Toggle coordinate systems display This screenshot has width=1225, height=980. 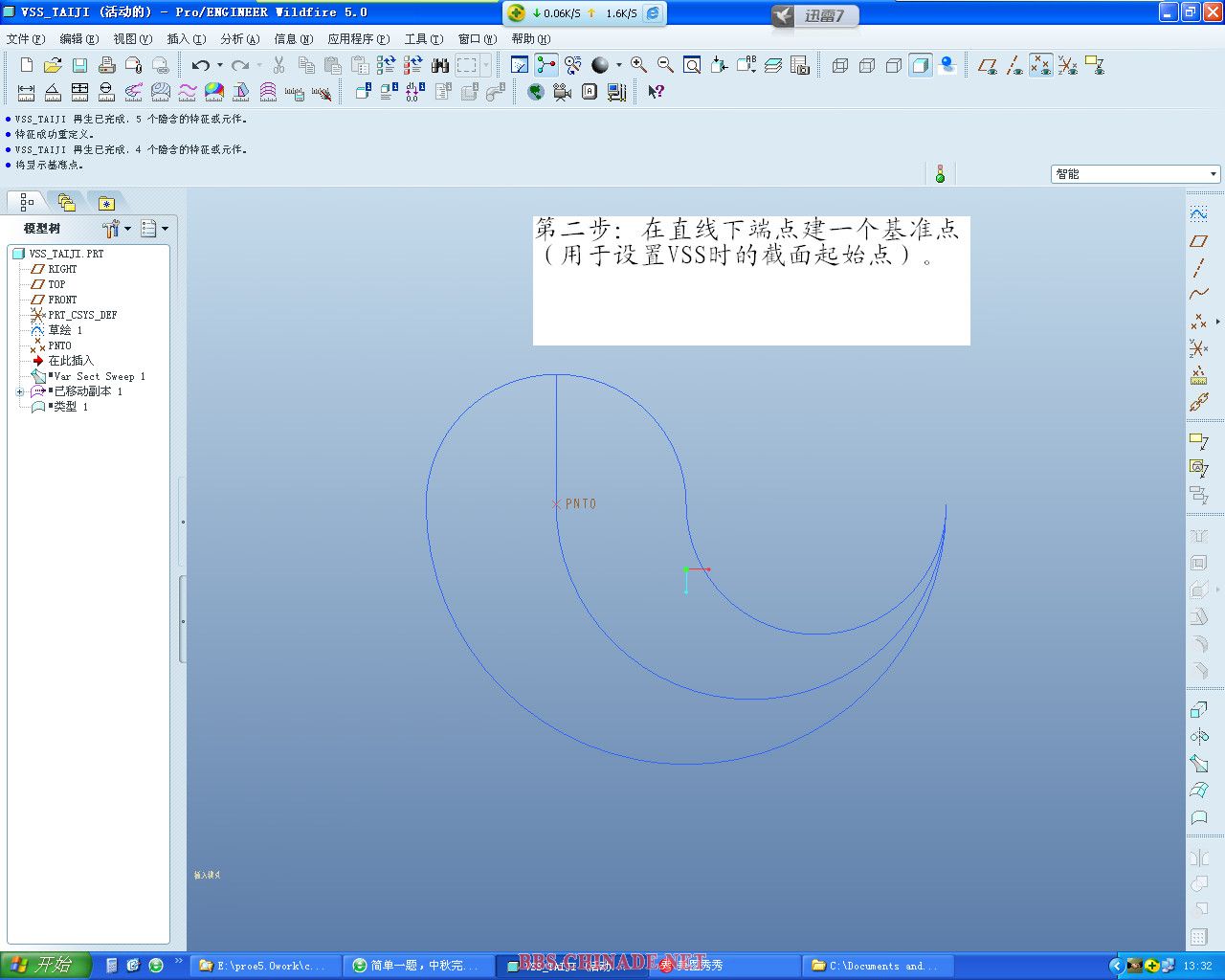point(1068,65)
